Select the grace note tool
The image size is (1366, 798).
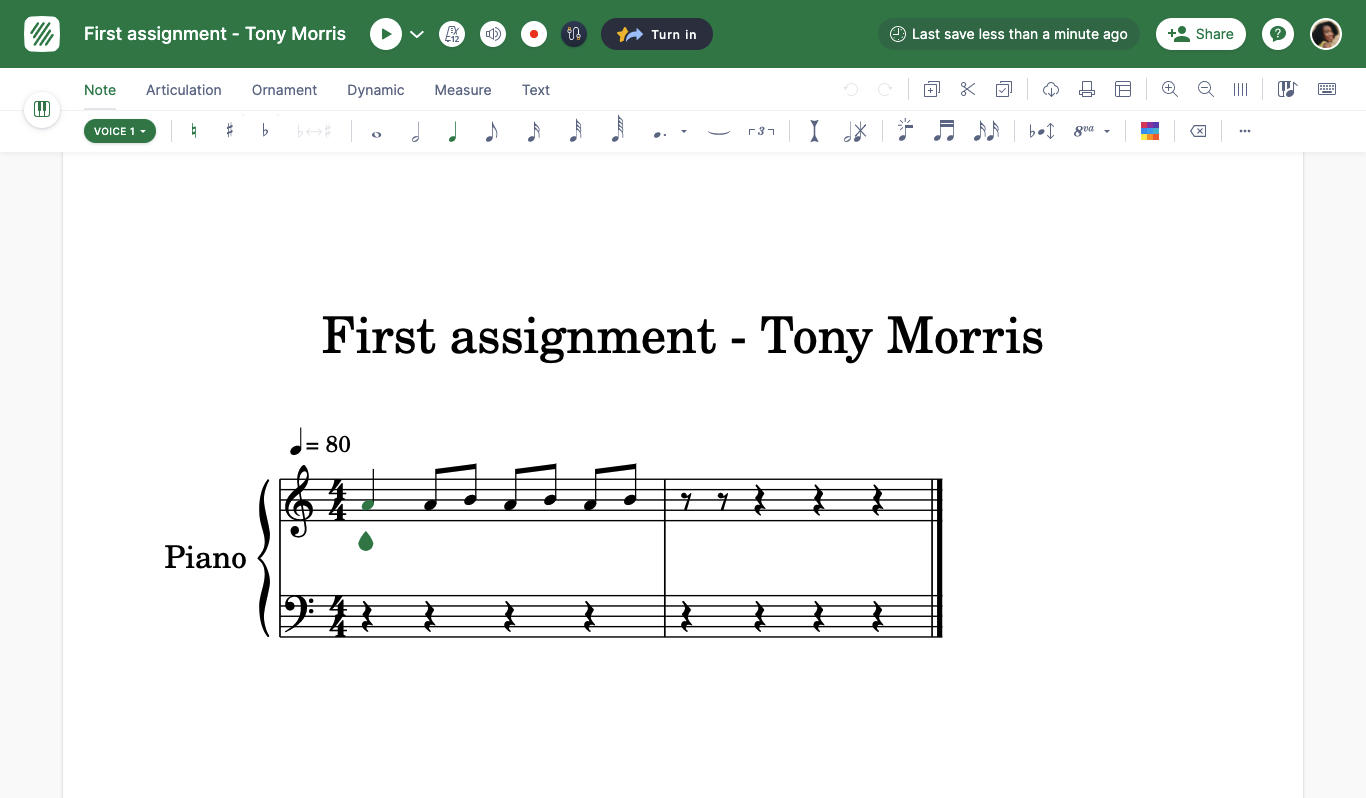pyautogui.click(x=905, y=131)
